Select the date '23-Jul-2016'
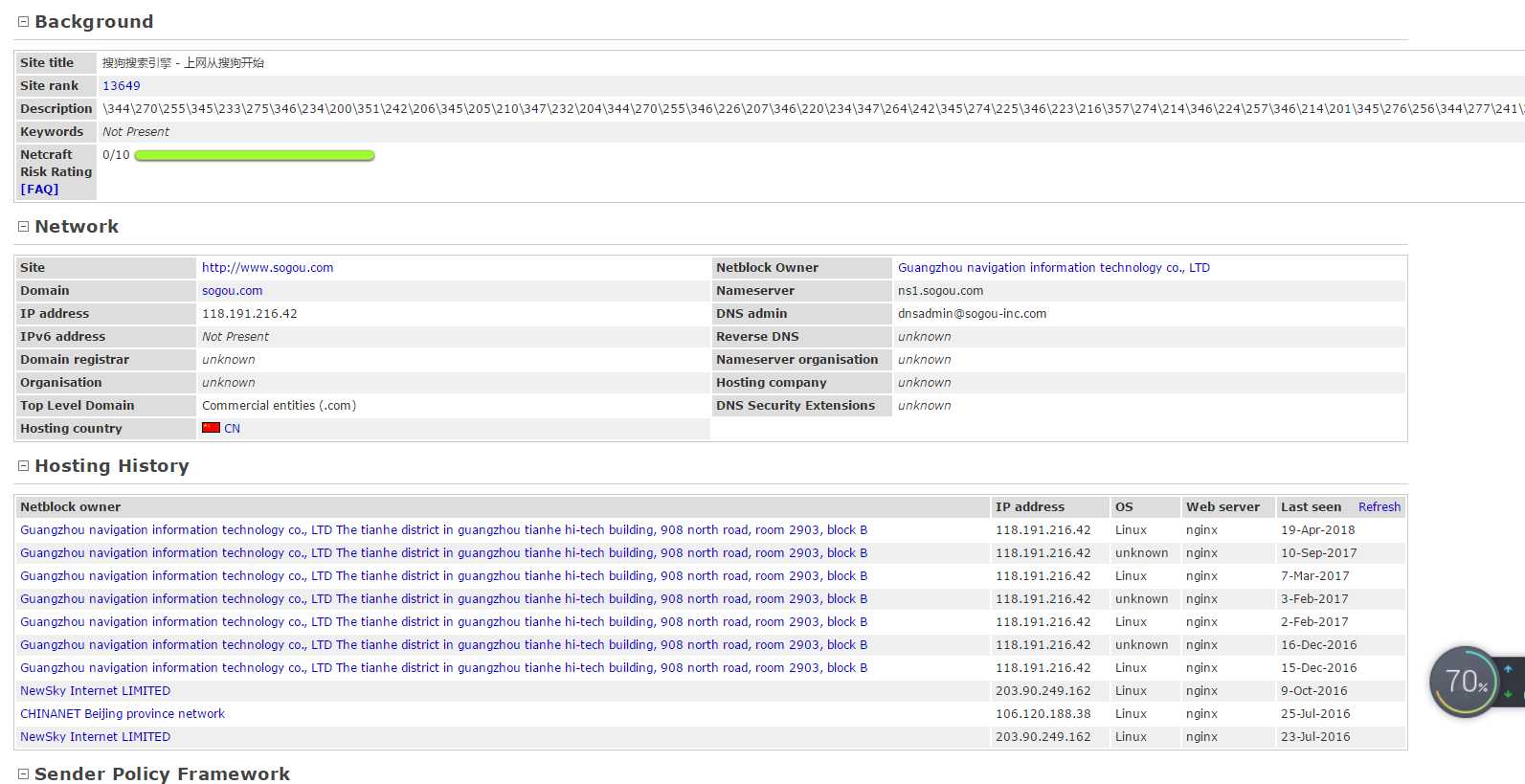The width and height of the screenshot is (1525, 784). point(1316,736)
